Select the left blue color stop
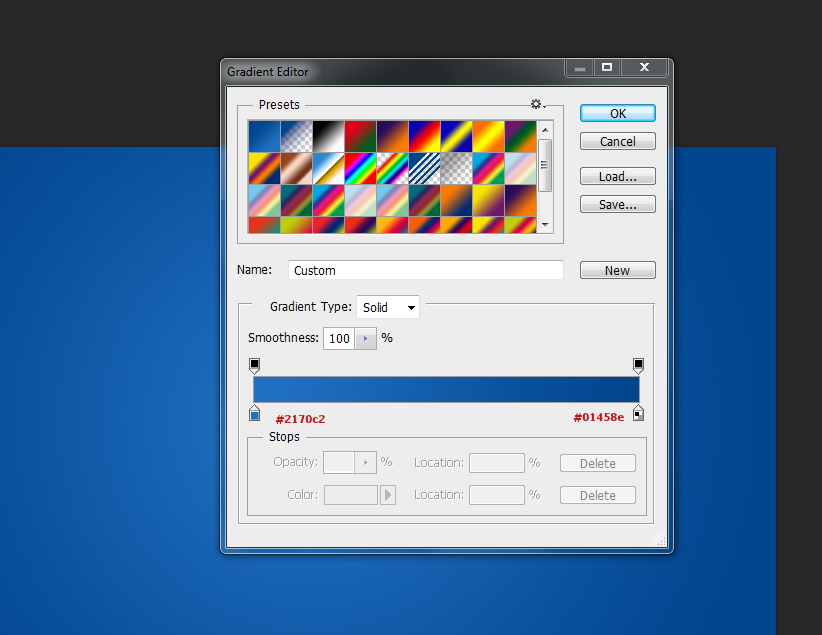Viewport: 822px width, 635px height. 254,413
